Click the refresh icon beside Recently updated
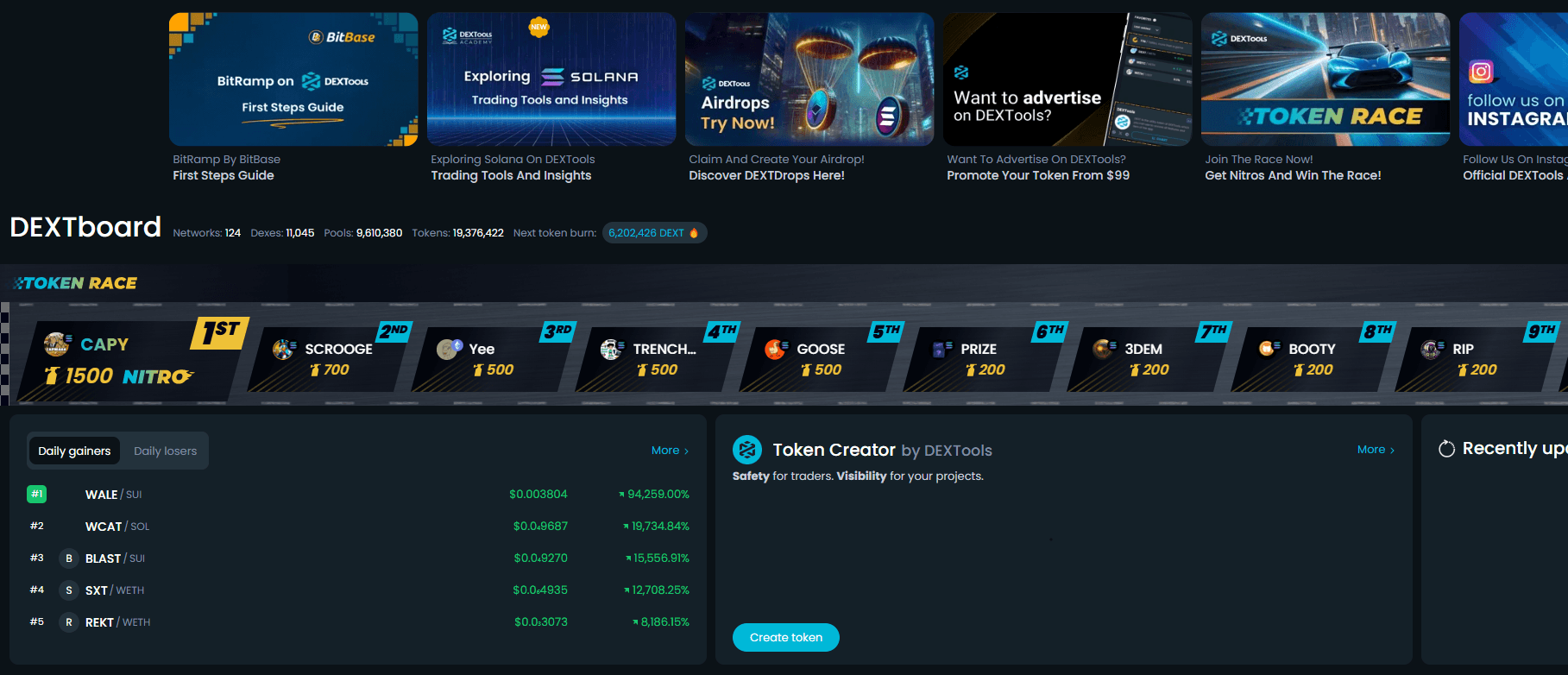 pyautogui.click(x=1446, y=449)
